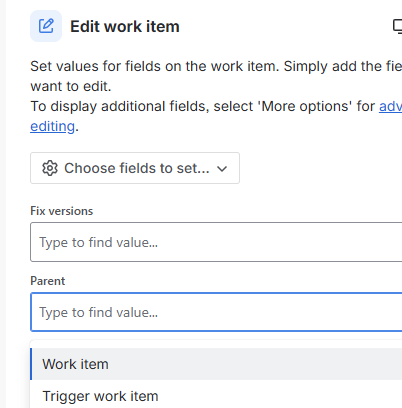Focus the Fix versions value field
Viewport: 402px width, 408px height.
pos(216,242)
